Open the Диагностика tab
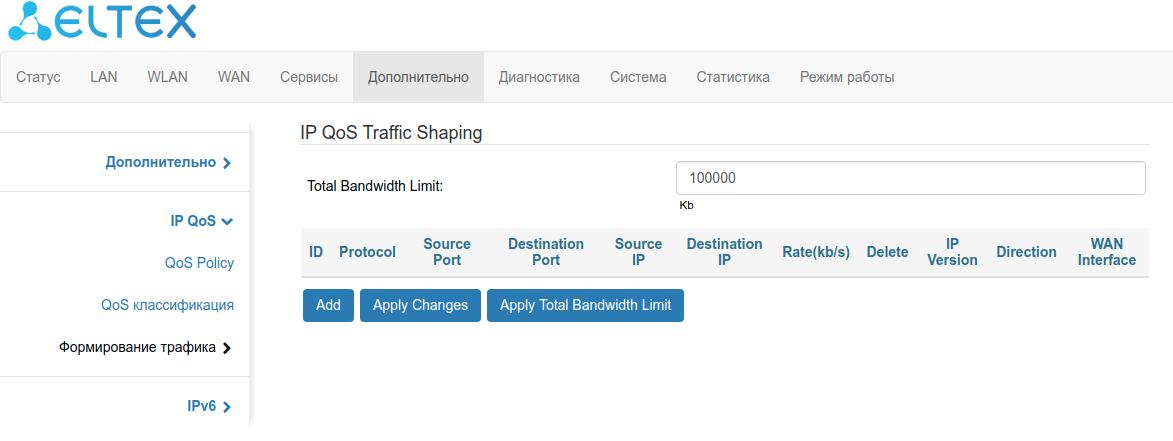Image resolution: width=1173 pixels, height=441 pixels. tap(539, 77)
